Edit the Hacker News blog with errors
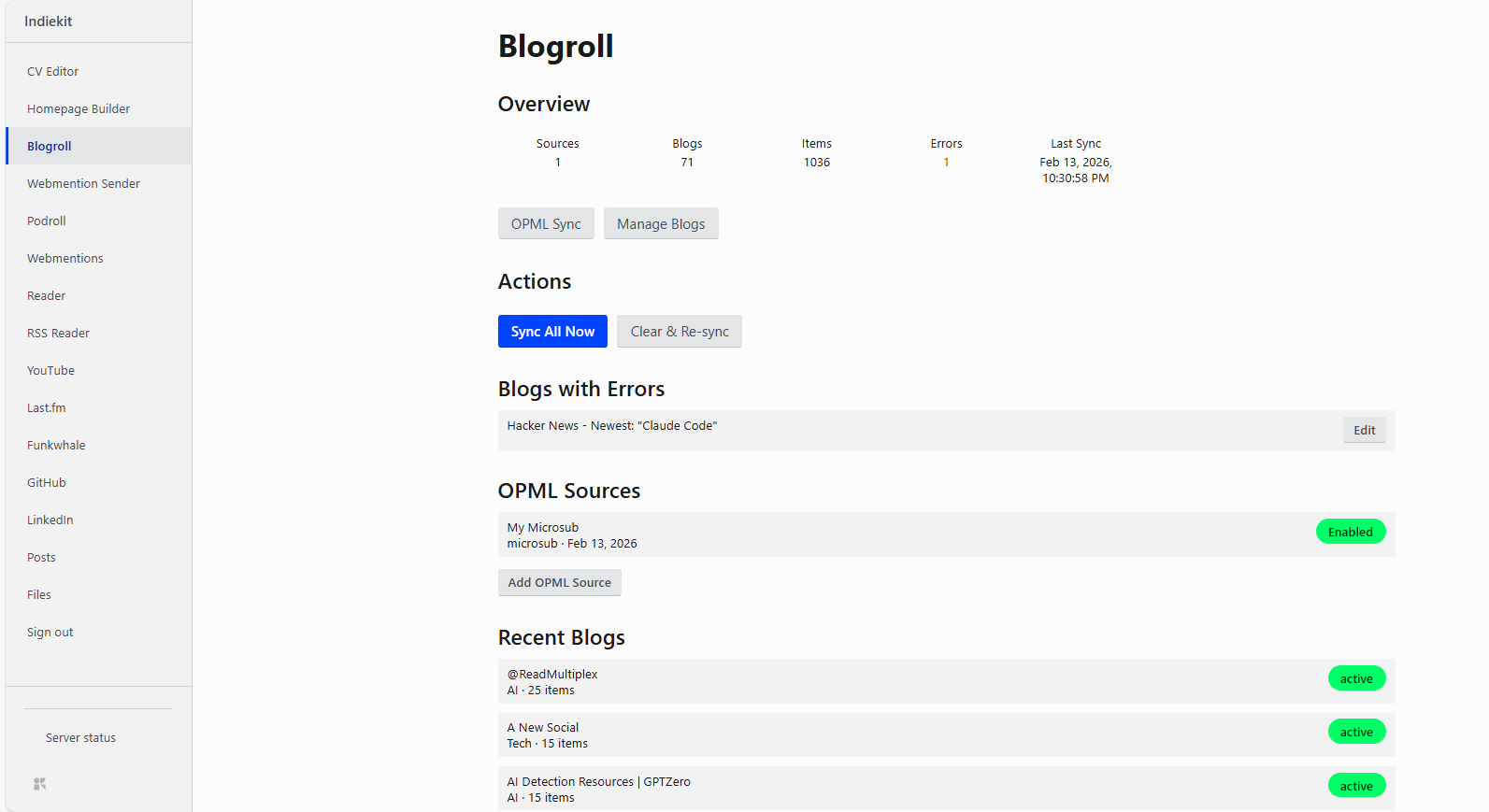1489x812 pixels. 1364,431
